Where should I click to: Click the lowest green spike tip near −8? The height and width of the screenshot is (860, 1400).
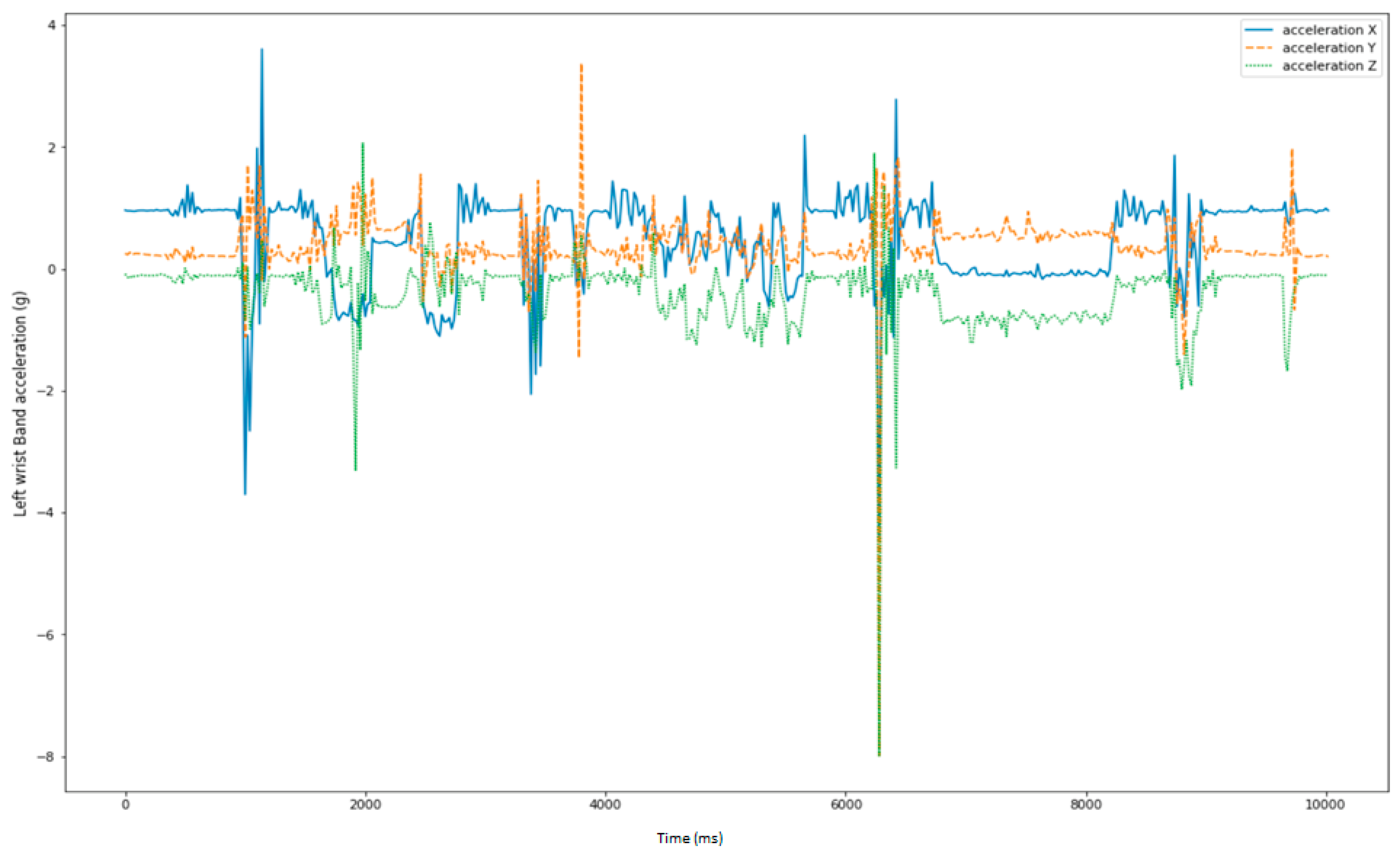click(879, 755)
